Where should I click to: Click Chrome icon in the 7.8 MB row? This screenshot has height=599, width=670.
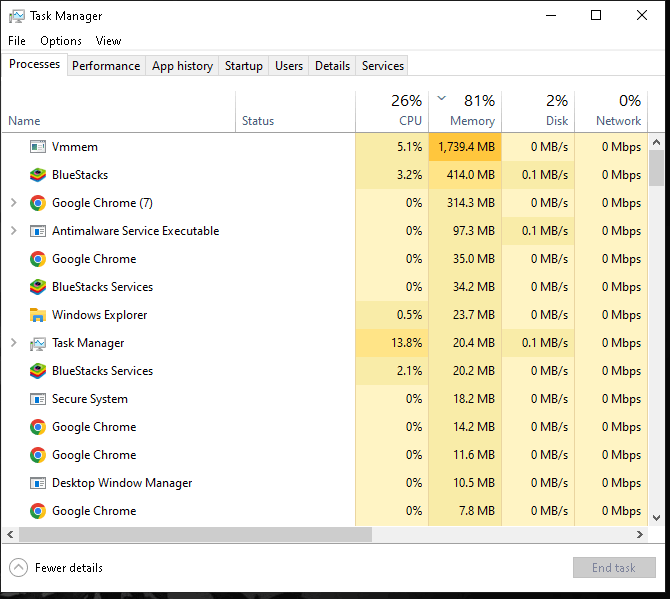tap(38, 511)
